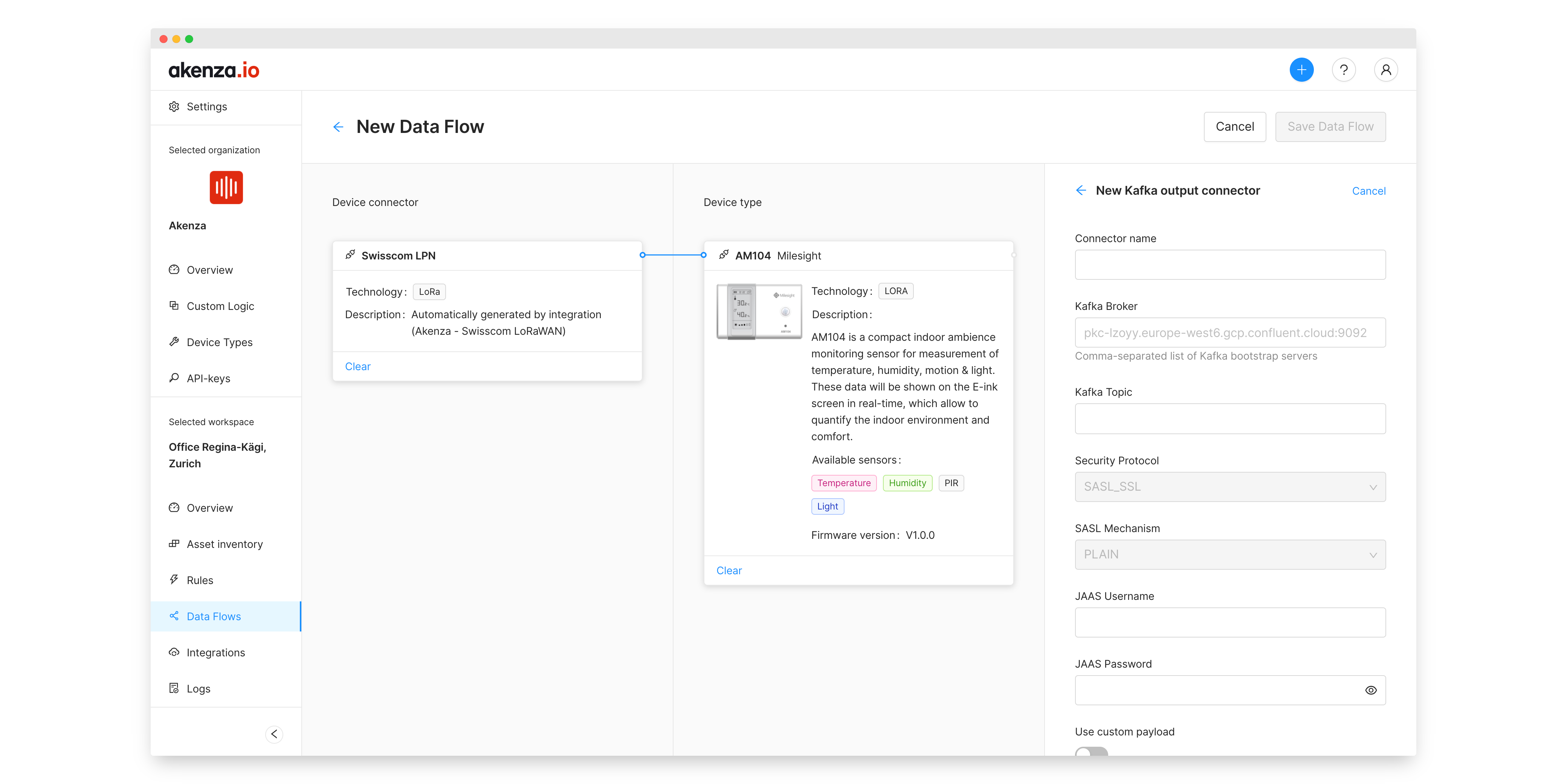Click the PIR sensor tag
Image resolution: width=1567 pixels, height=784 pixels.
[951, 483]
